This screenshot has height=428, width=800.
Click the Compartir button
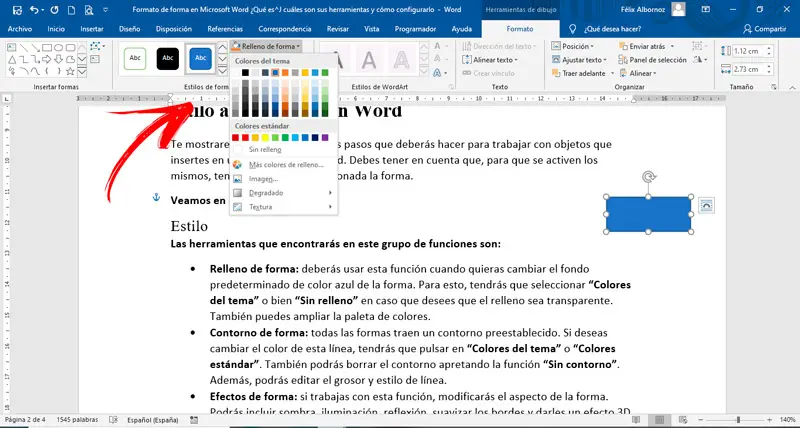click(x=764, y=29)
